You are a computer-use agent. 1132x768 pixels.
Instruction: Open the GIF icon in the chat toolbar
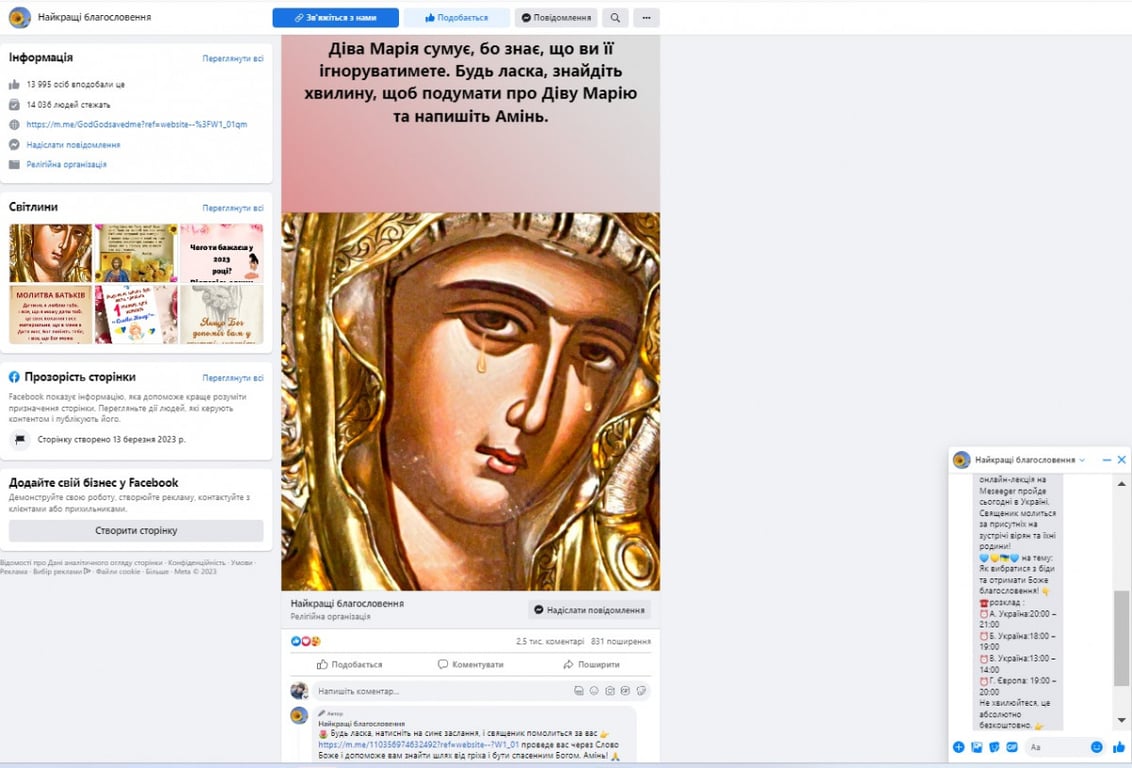click(1013, 747)
